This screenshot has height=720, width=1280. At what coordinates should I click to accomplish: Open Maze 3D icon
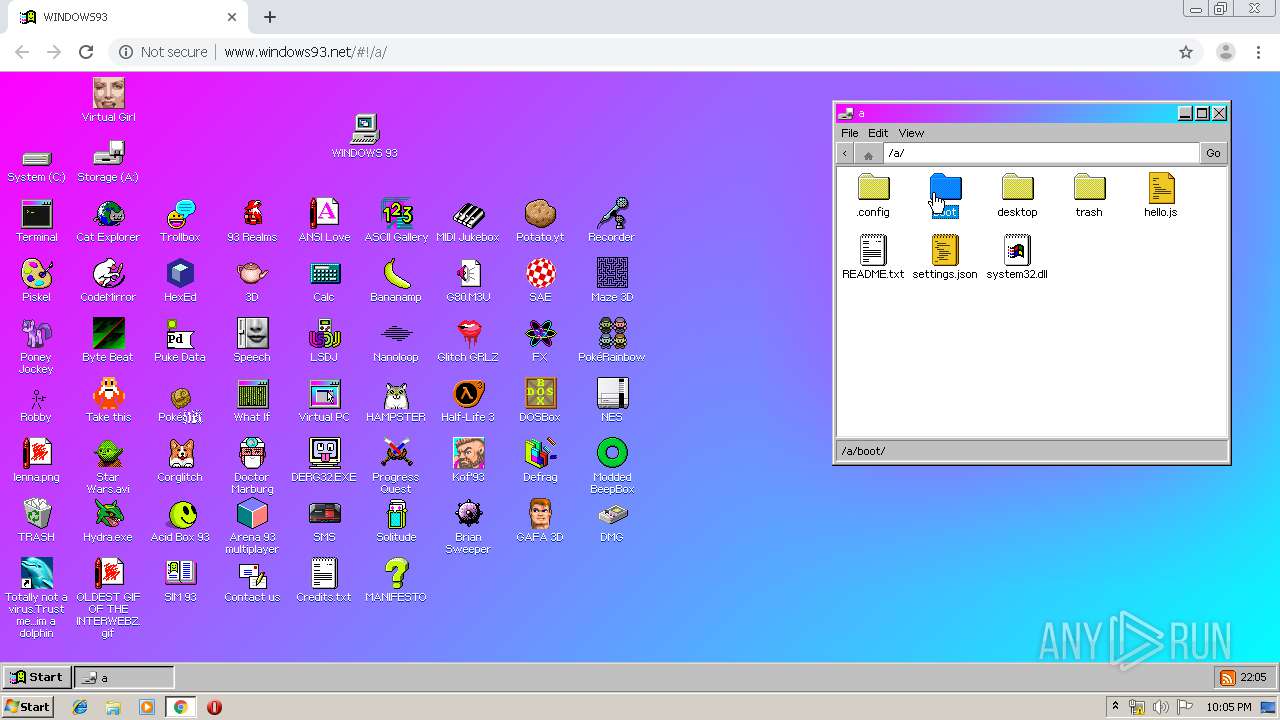pyautogui.click(x=611, y=281)
